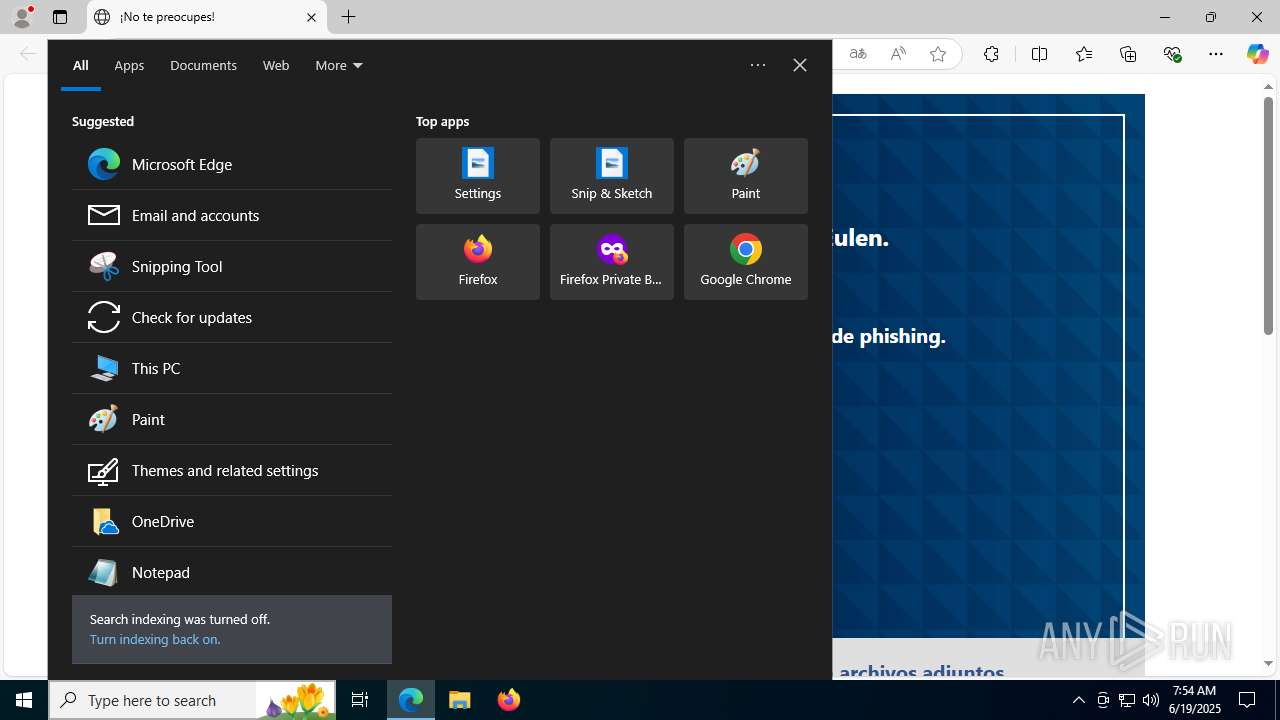Open Edge Browser essentials

[1172, 54]
